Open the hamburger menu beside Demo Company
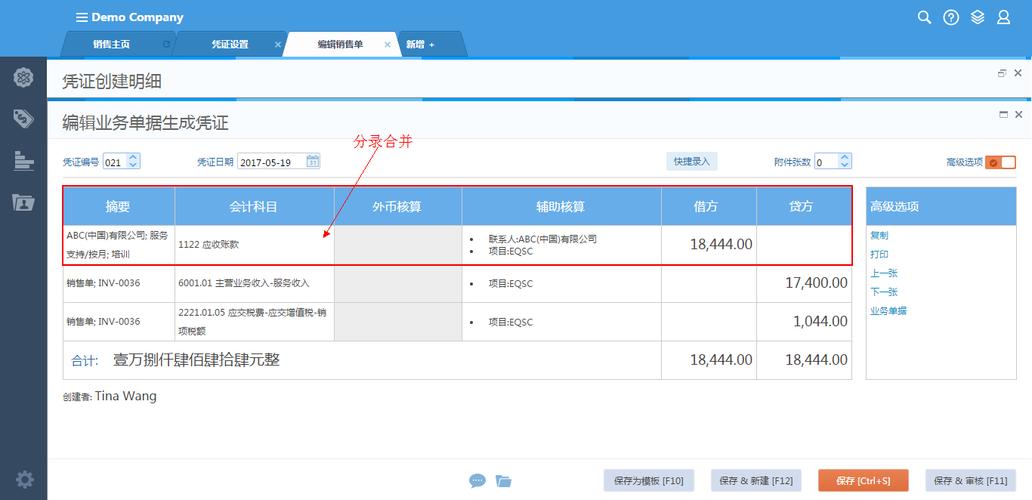1032x500 pixels. (82, 17)
